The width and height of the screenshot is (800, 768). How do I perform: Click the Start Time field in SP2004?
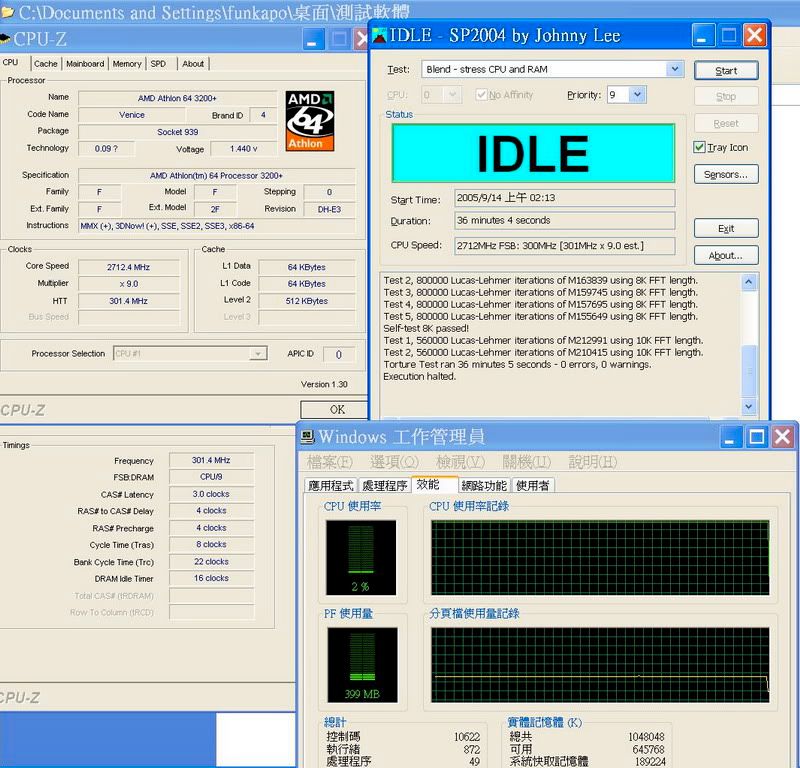pyautogui.click(x=565, y=198)
